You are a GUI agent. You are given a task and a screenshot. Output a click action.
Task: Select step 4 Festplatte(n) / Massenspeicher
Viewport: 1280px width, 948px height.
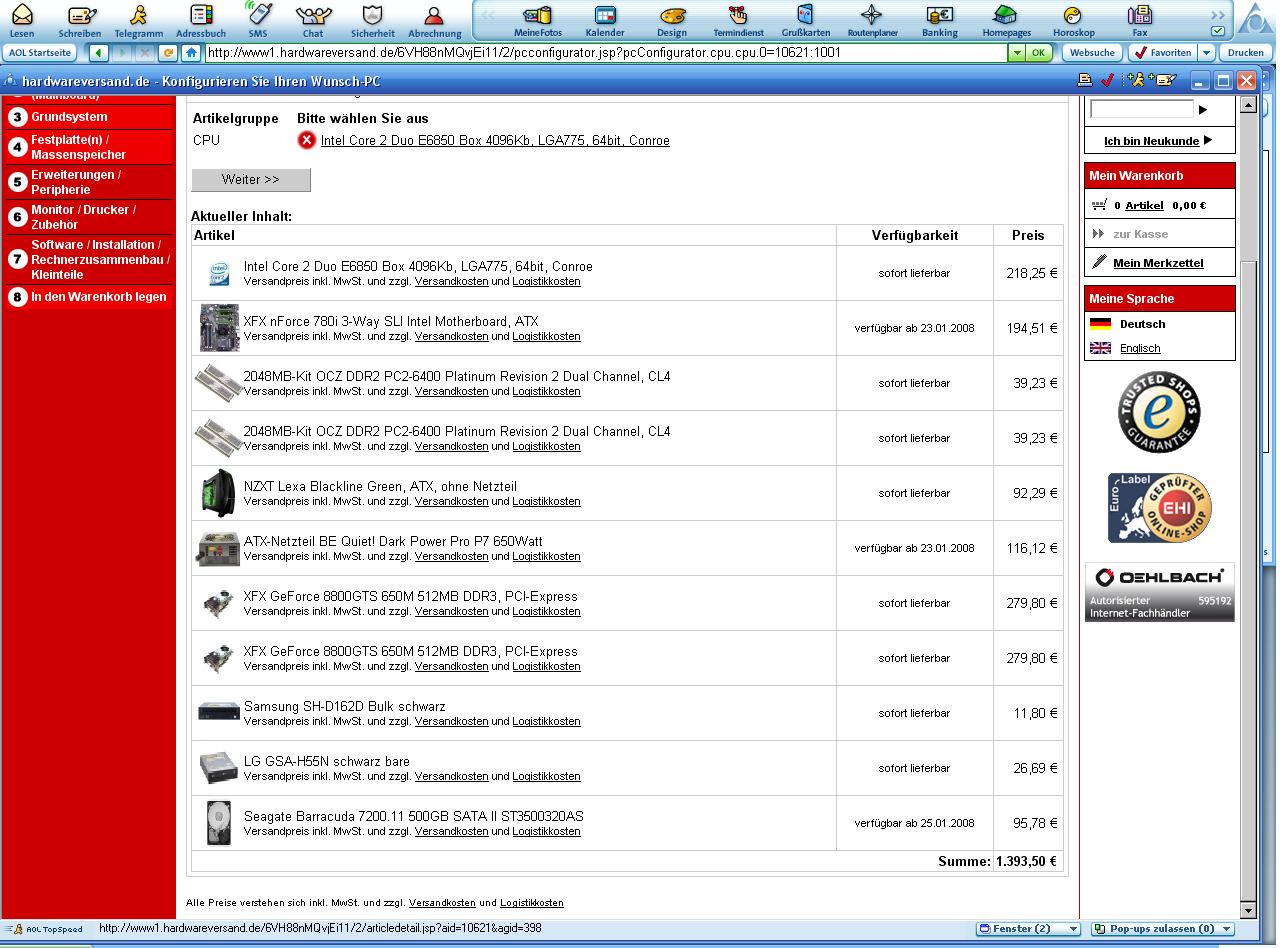click(x=89, y=147)
